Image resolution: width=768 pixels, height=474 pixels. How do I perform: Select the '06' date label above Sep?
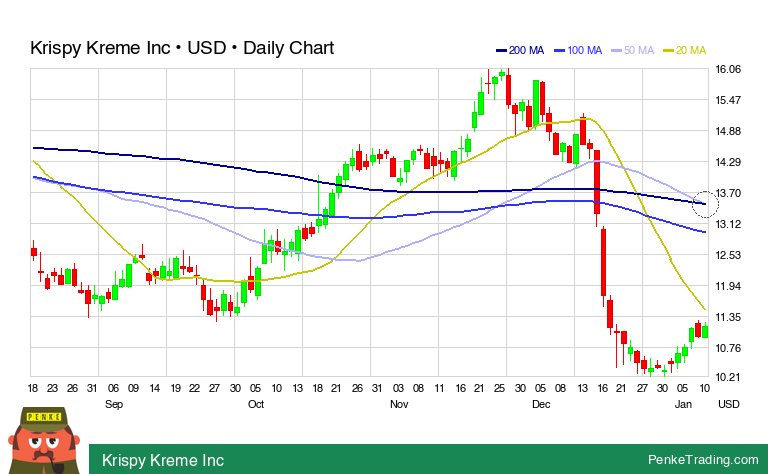click(x=113, y=388)
